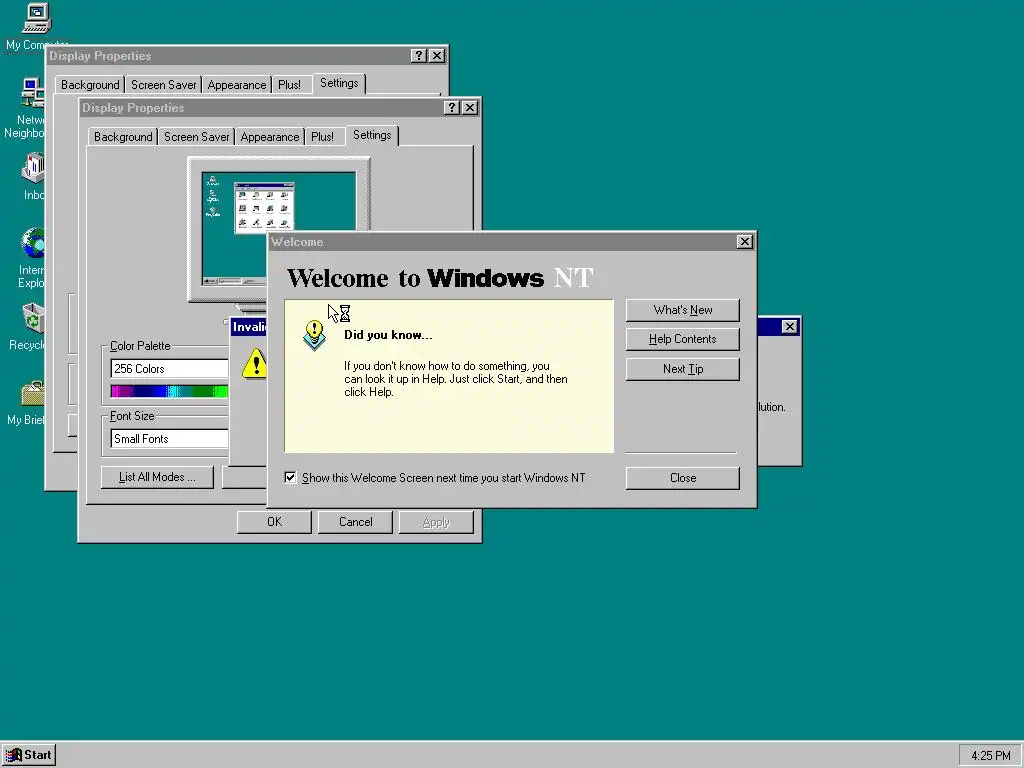Switch to Background tab in front Display Properties
The image size is (1024, 768).
(x=123, y=136)
